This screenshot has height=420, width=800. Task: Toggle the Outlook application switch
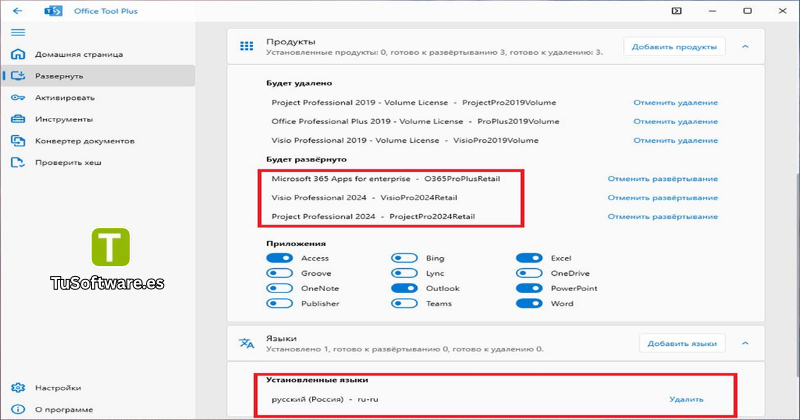pyautogui.click(x=405, y=288)
